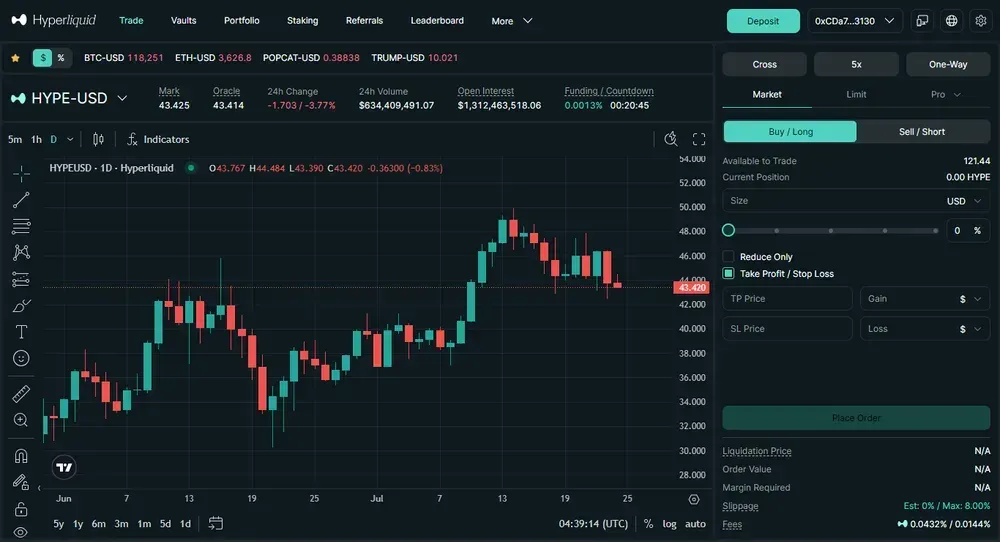The width and height of the screenshot is (1000, 542).
Task: Click the TradingView logo on chart
Action: point(64,467)
